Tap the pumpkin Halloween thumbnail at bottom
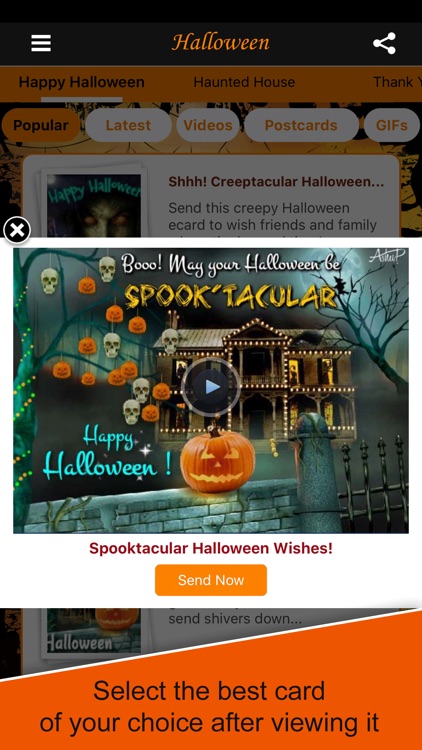 (94, 630)
